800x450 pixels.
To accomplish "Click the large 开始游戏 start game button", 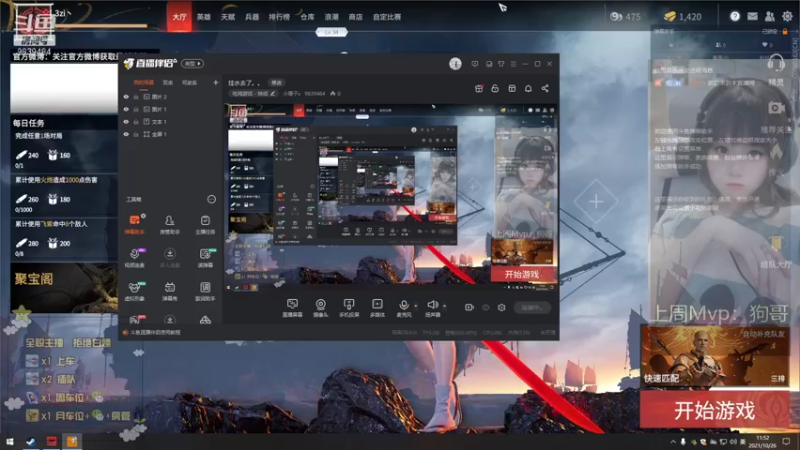I will [x=714, y=410].
